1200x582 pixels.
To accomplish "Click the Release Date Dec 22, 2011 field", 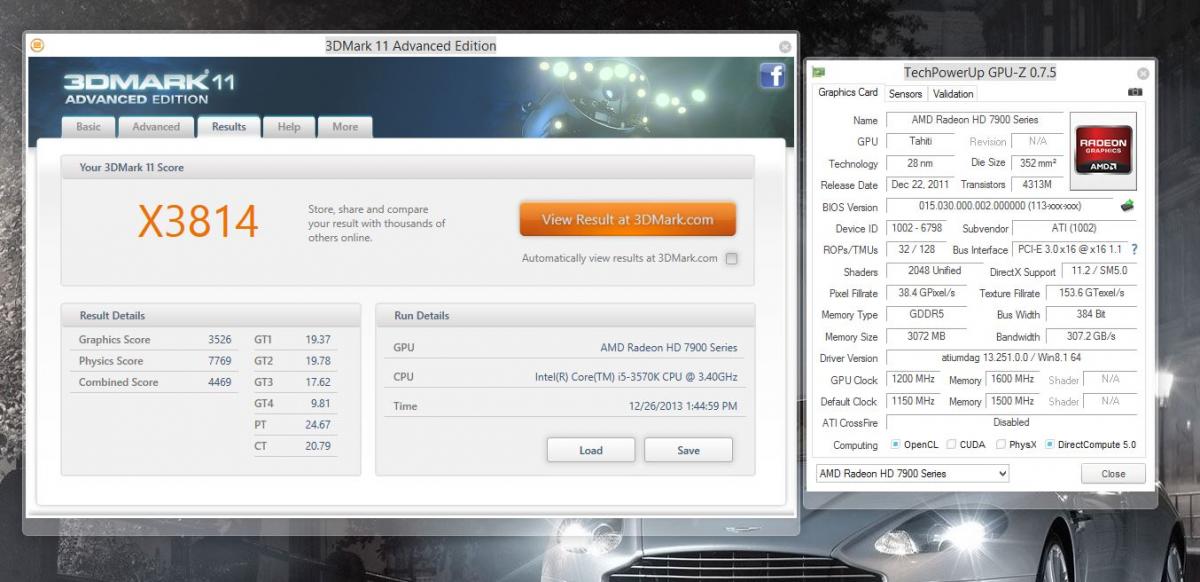I will 919,185.
